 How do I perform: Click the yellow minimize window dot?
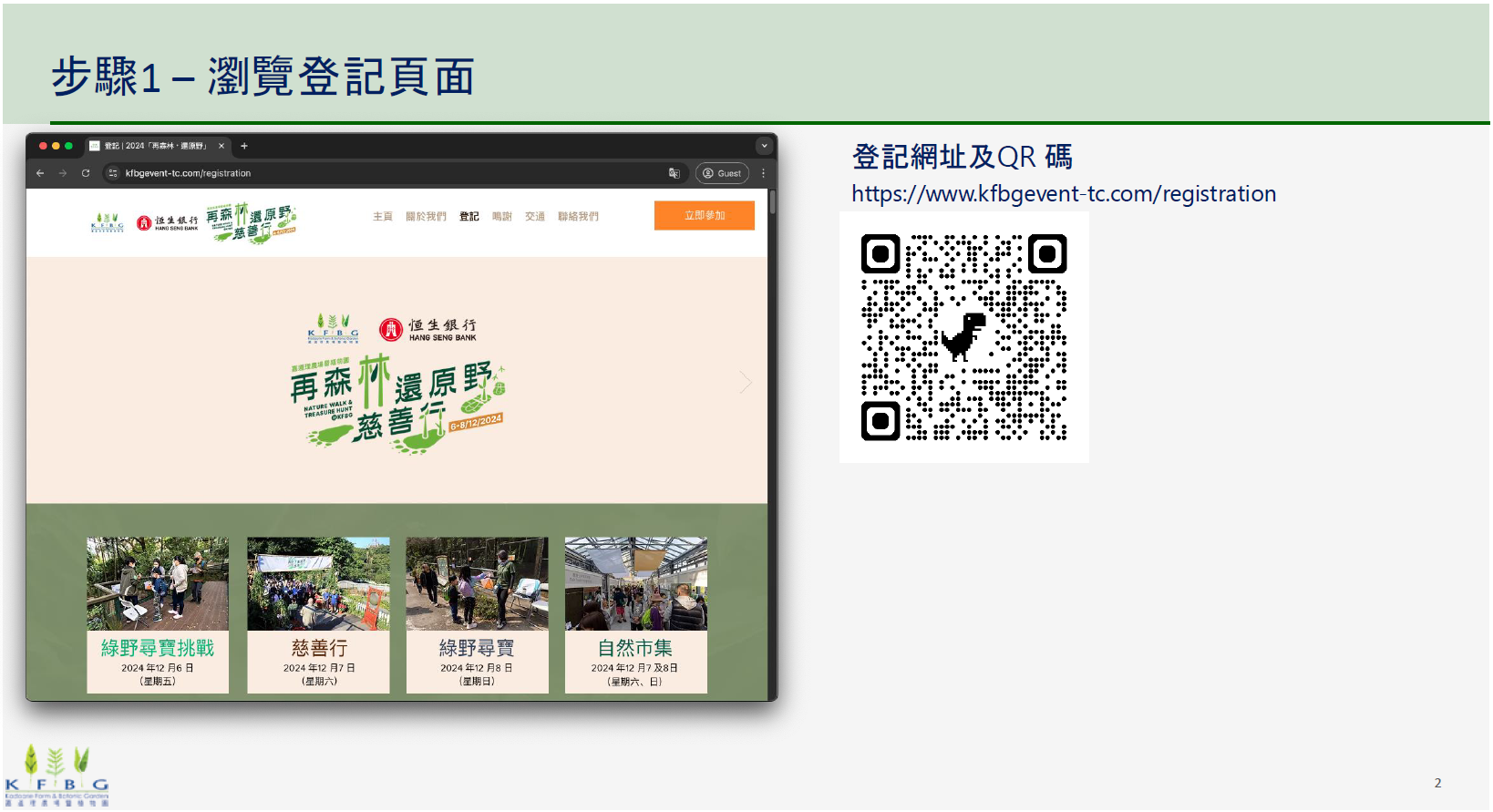[56, 146]
